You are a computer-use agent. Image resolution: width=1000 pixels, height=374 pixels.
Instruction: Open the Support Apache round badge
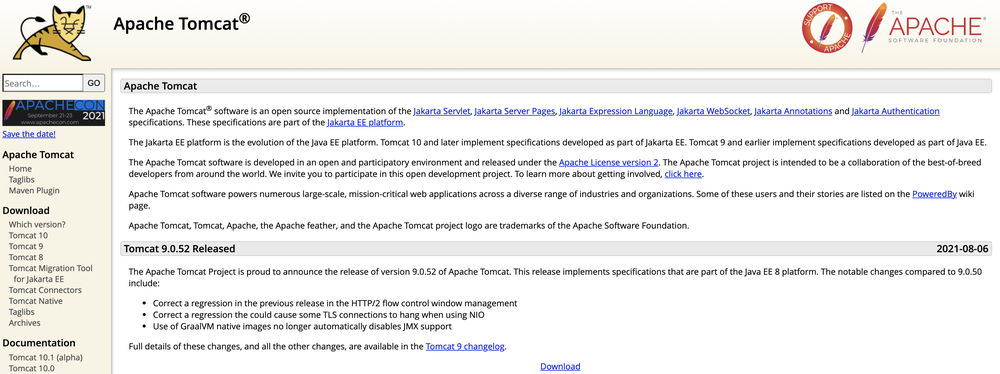point(827,27)
